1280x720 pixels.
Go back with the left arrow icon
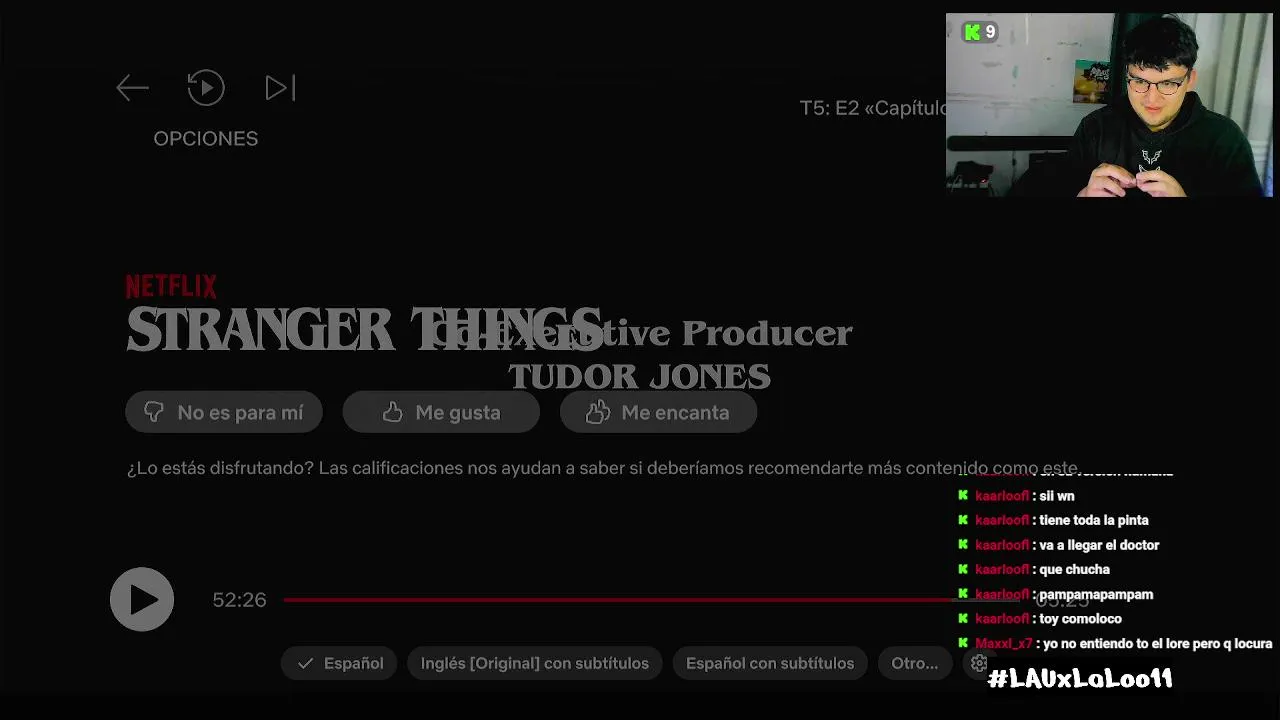coord(132,88)
